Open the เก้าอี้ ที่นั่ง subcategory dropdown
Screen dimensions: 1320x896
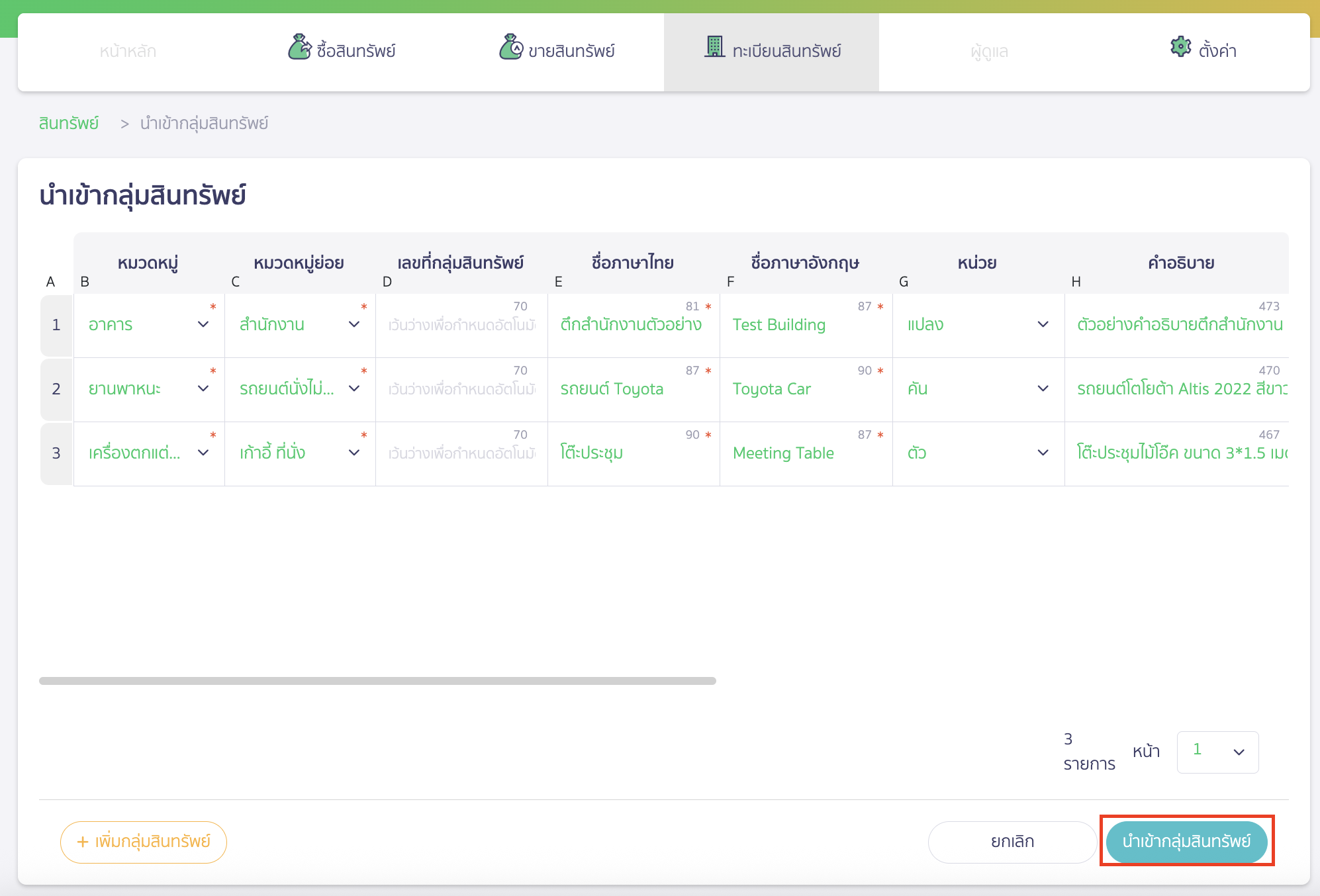(x=354, y=453)
